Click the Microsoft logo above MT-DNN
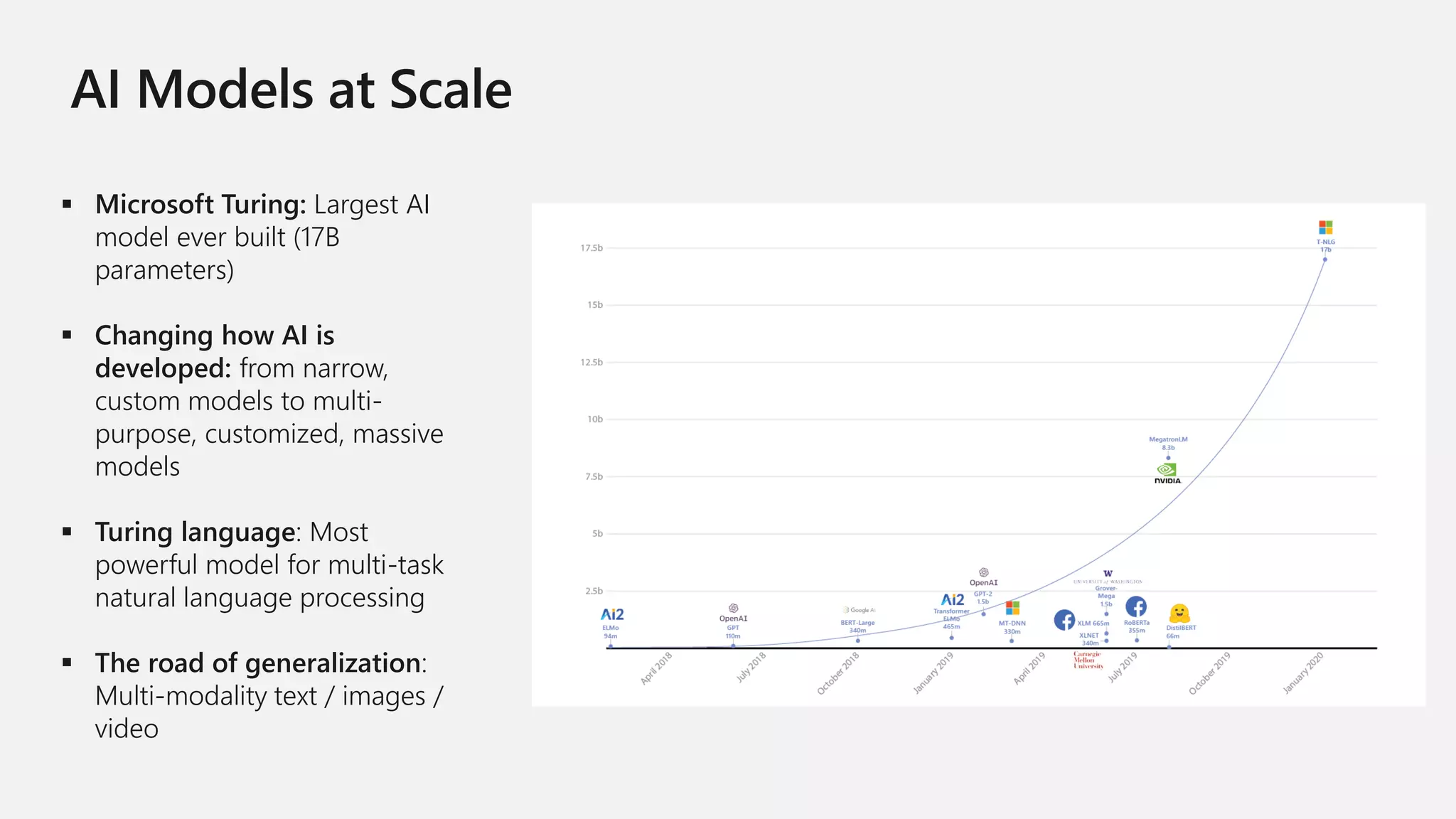The image size is (1456, 819). coord(1012,609)
